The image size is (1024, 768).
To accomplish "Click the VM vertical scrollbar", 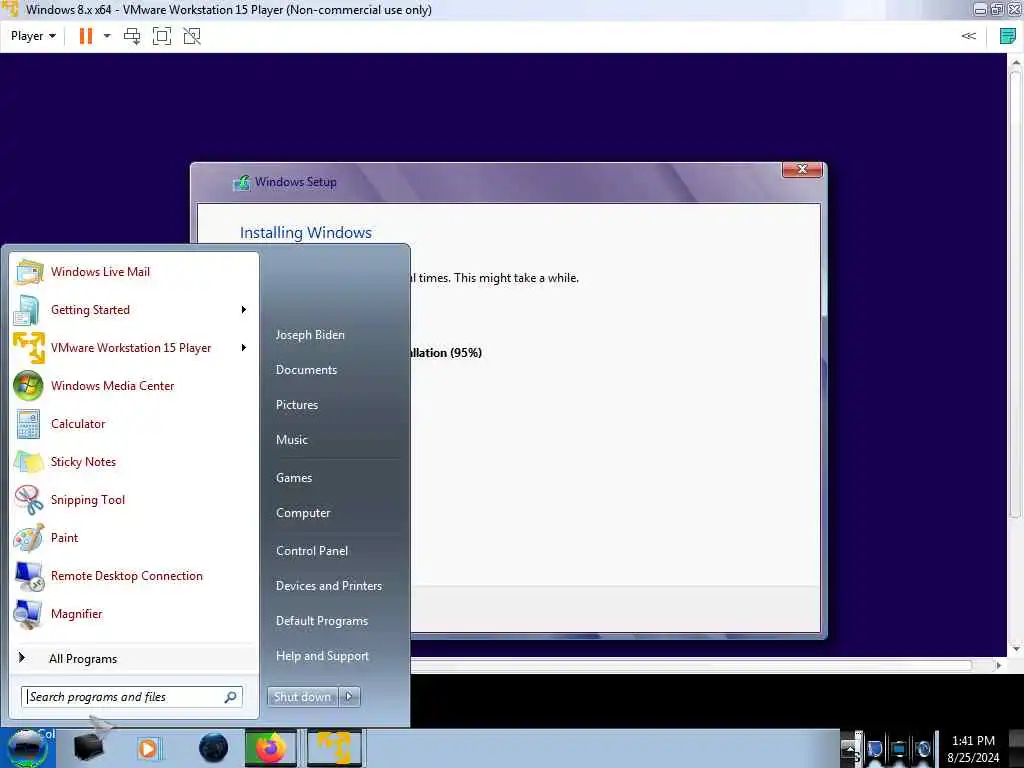I will pyautogui.click(x=1016, y=294).
